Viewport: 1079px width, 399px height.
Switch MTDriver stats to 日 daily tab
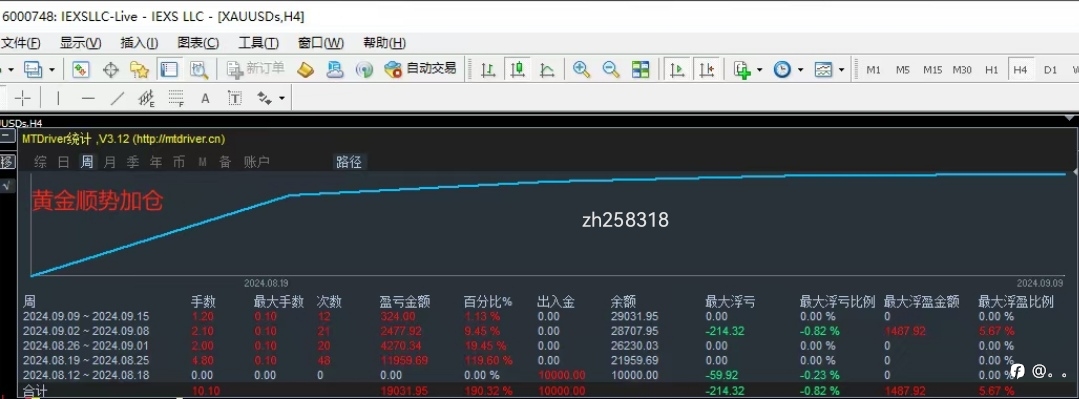63,162
